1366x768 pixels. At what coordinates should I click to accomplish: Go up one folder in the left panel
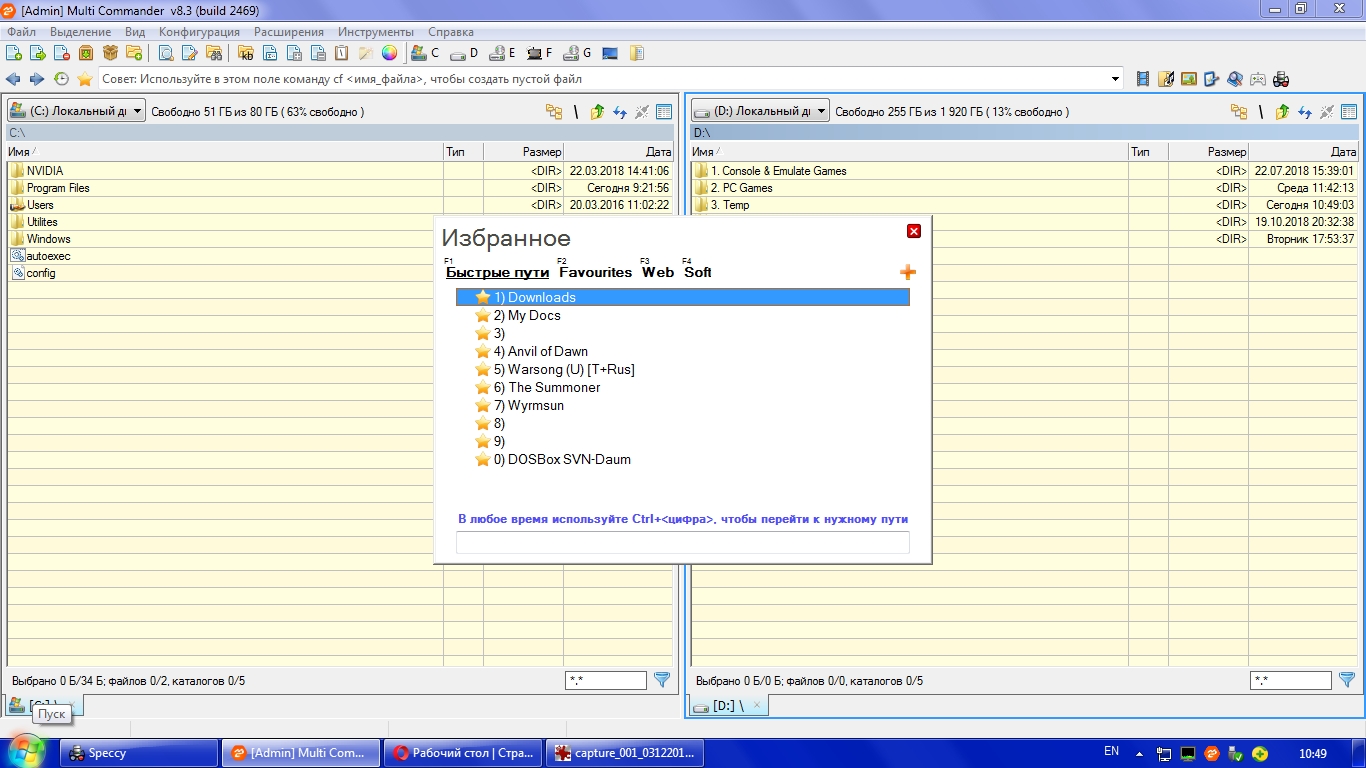click(x=597, y=112)
